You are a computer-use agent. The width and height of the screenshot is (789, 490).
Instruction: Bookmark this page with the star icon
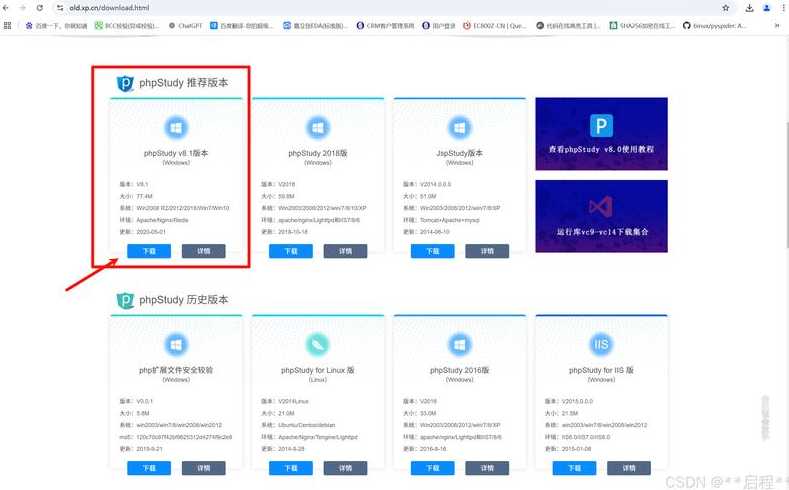point(726,8)
